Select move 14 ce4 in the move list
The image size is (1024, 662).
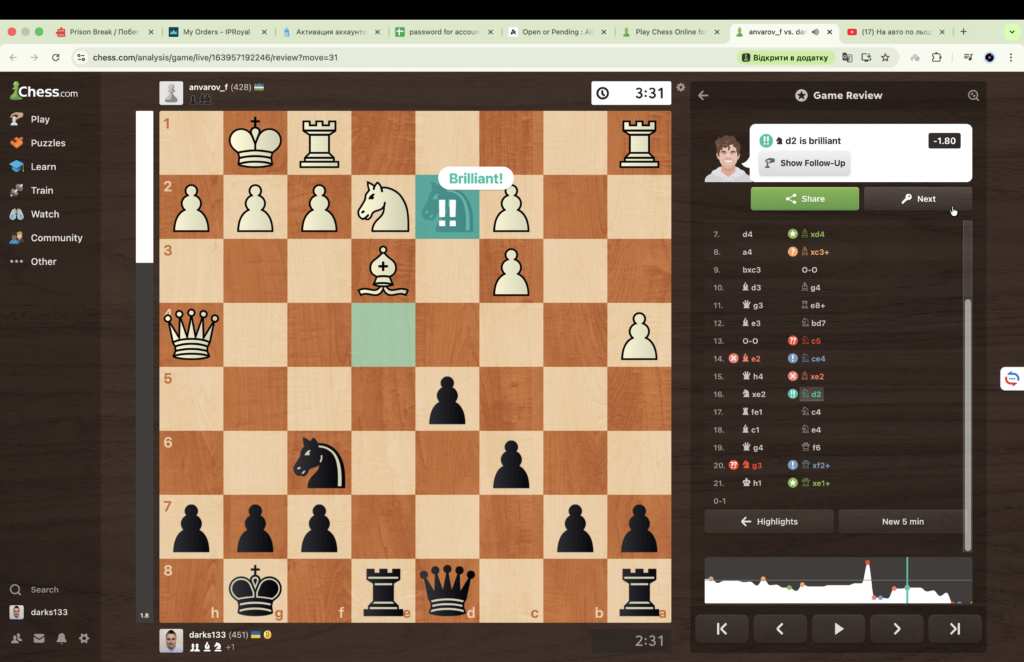pyautogui.click(x=813, y=358)
